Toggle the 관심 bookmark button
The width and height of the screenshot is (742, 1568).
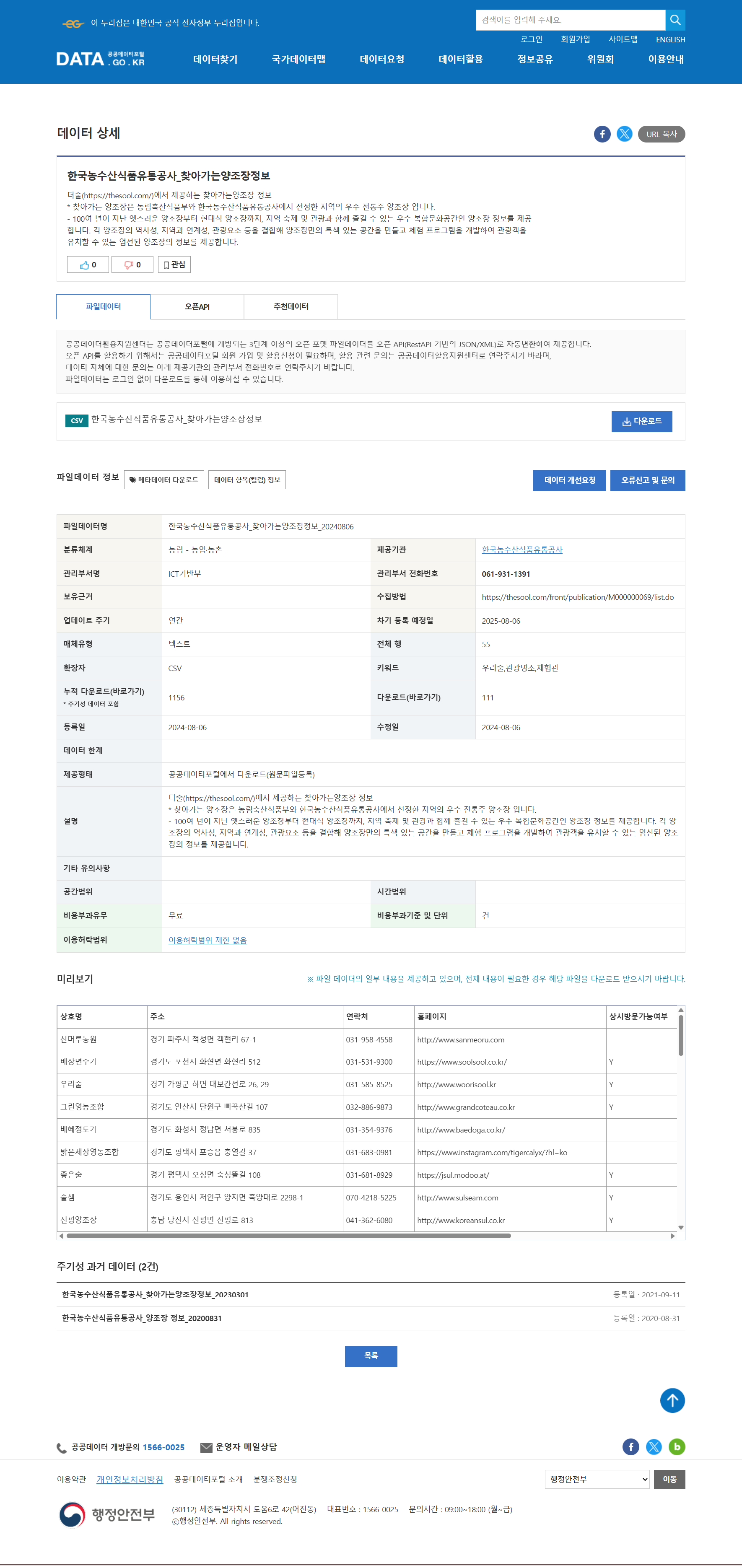point(174,265)
